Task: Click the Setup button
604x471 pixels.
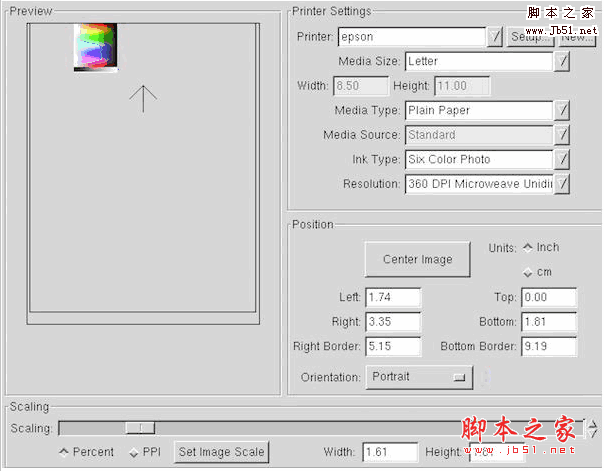Action: click(530, 37)
